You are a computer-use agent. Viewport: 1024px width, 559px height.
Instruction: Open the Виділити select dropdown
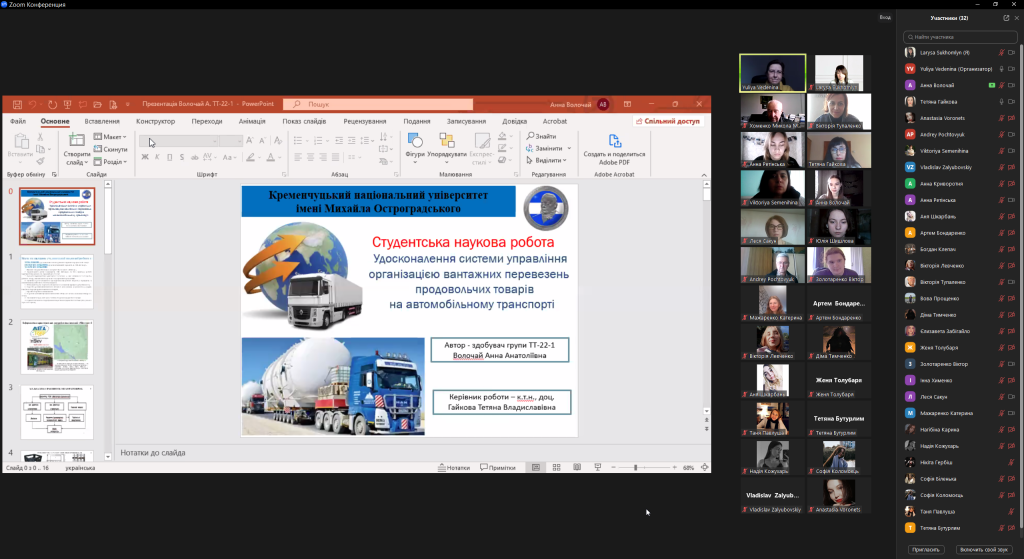click(547, 160)
